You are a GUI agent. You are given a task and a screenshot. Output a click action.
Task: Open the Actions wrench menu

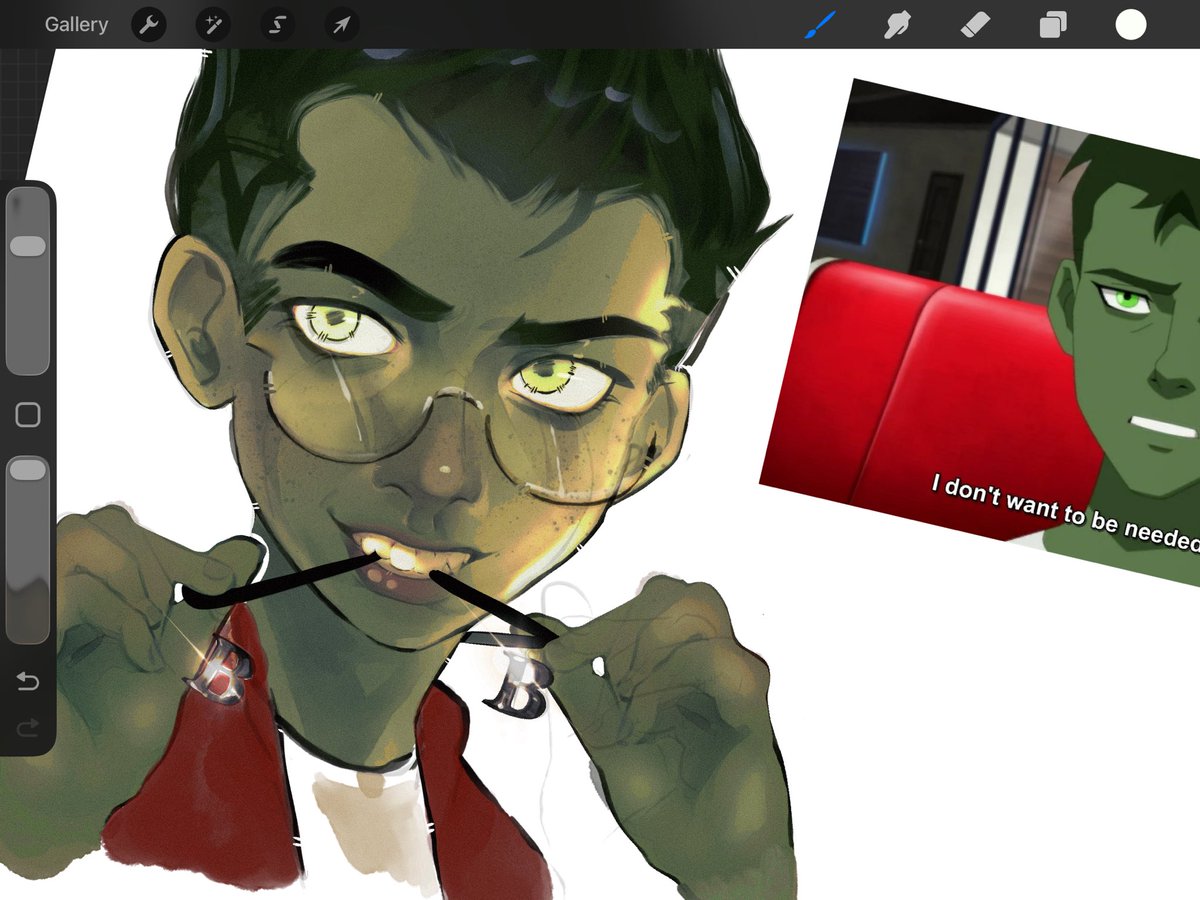tap(149, 25)
